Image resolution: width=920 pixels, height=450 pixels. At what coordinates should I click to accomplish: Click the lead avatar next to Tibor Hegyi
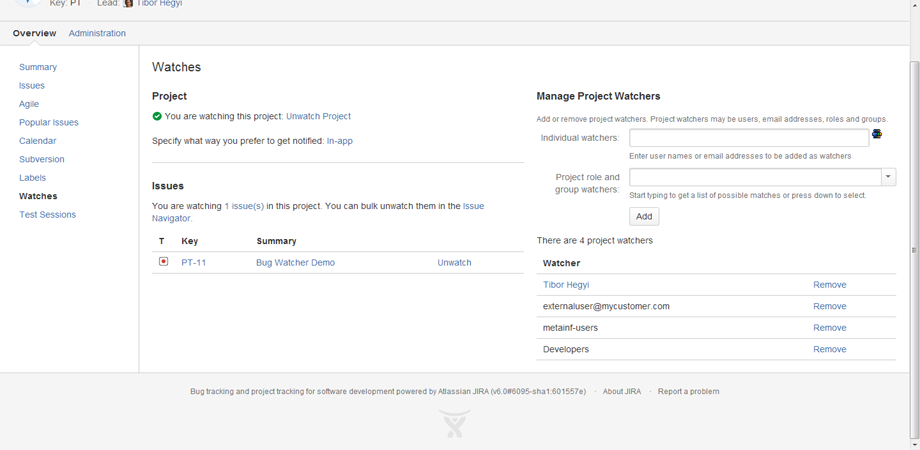click(x=128, y=3)
